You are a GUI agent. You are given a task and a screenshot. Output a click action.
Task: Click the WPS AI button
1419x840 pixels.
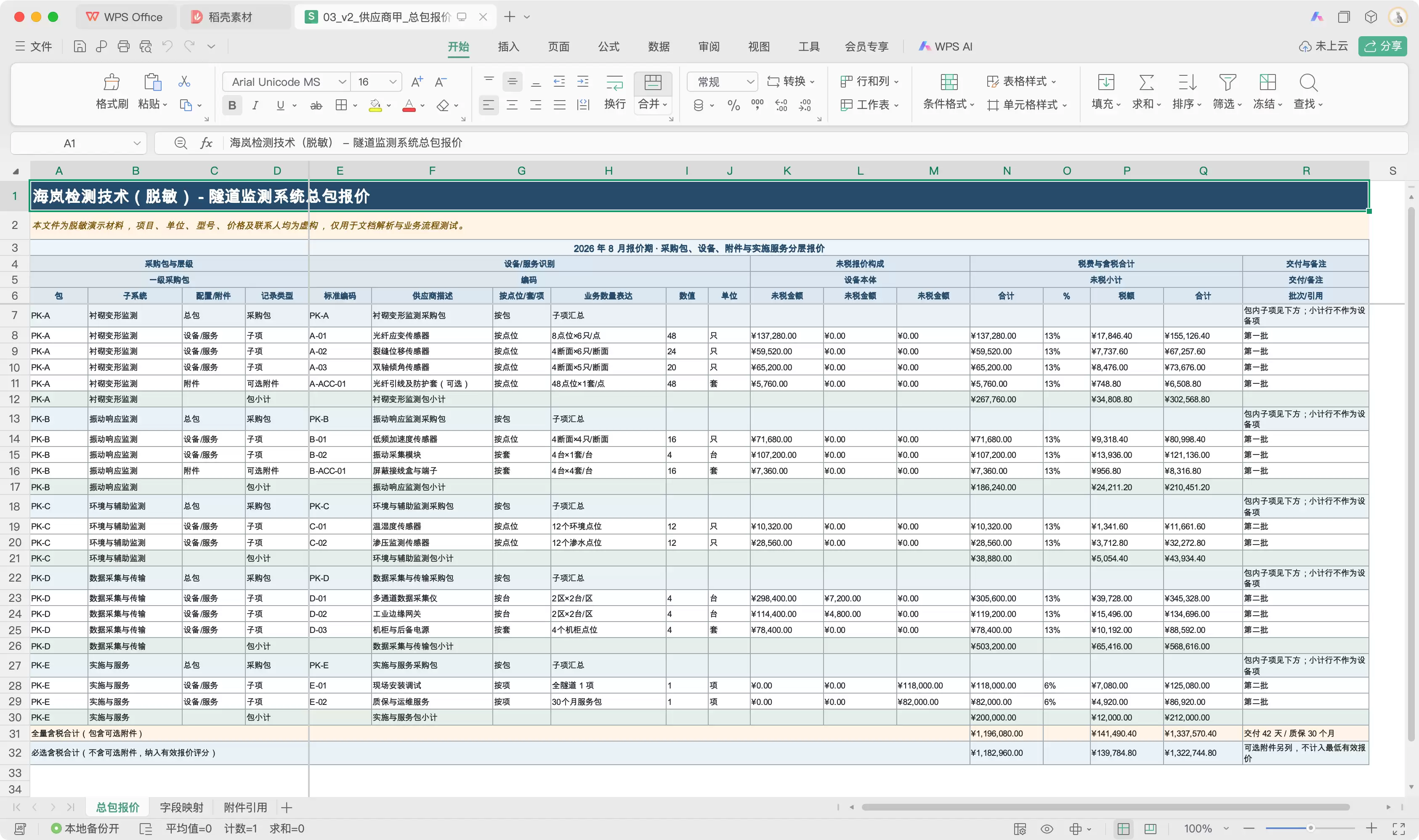[945, 46]
